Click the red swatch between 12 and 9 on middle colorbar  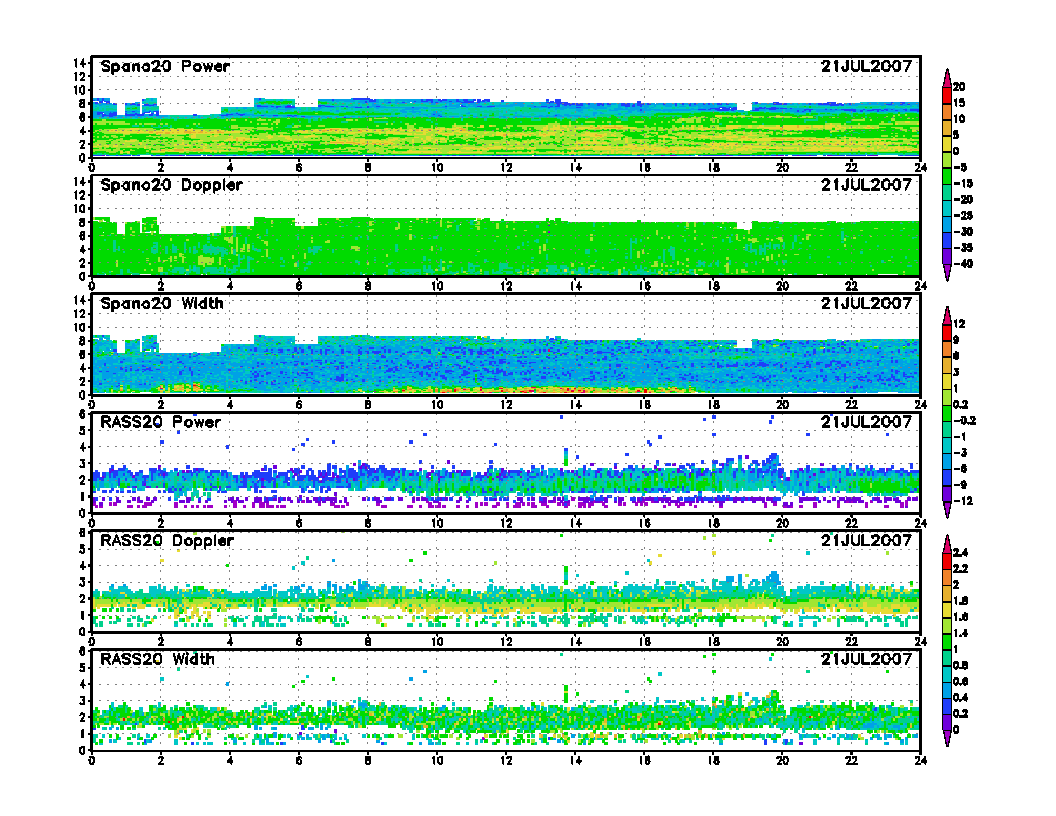[x=947, y=333]
